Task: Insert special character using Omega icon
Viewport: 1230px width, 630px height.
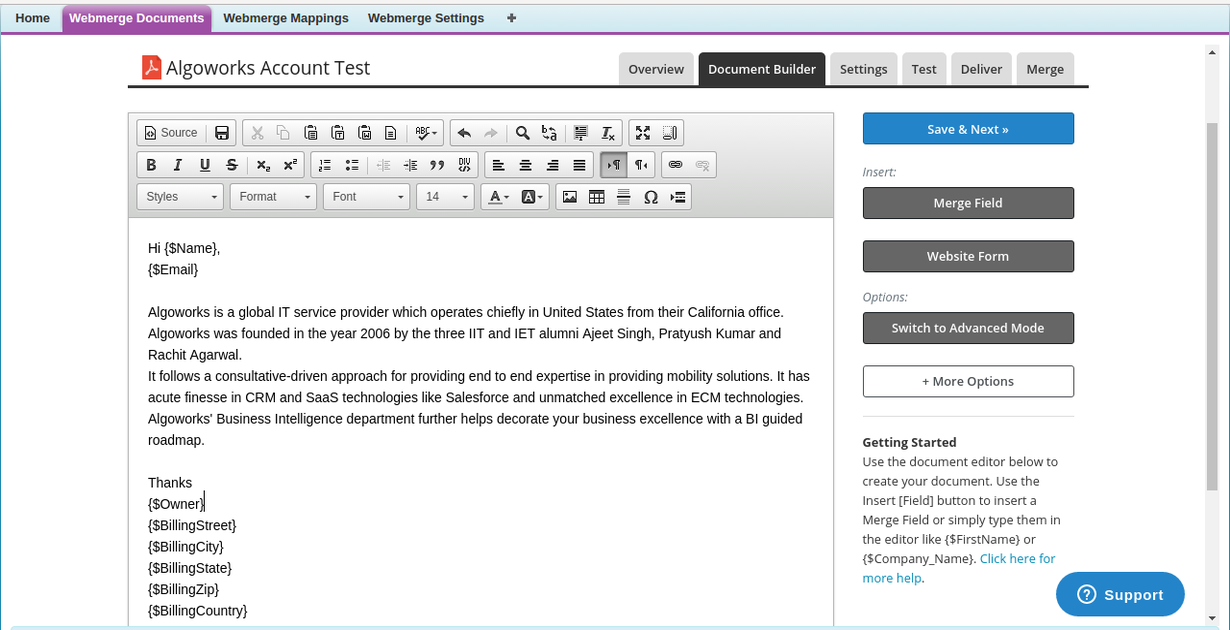Action: pyautogui.click(x=651, y=197)
